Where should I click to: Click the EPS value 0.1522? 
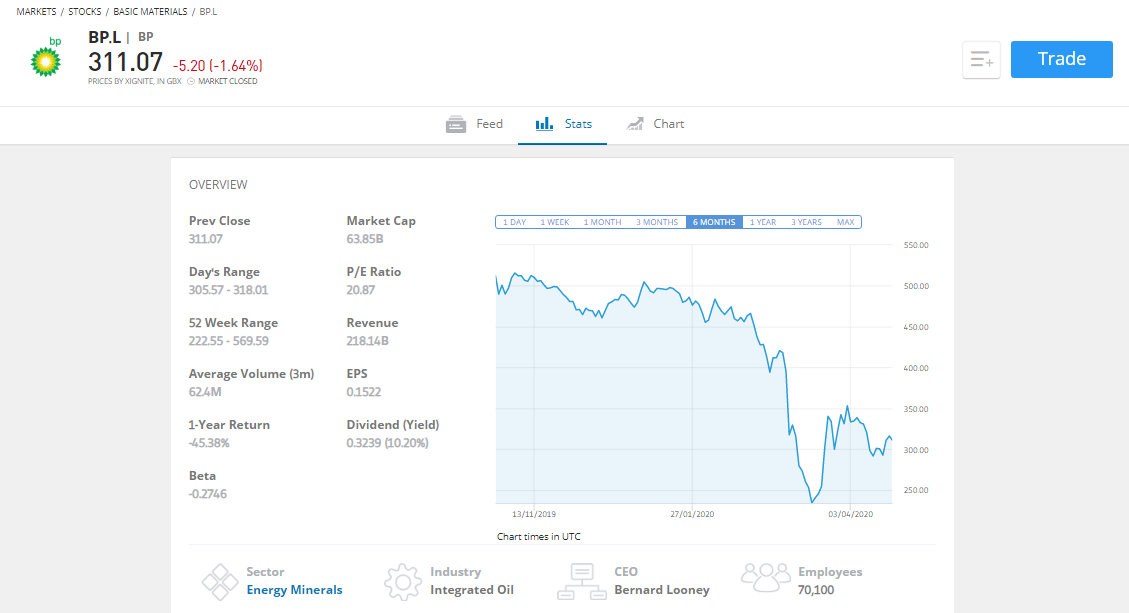pyautogui.click(x=364, y=393)
